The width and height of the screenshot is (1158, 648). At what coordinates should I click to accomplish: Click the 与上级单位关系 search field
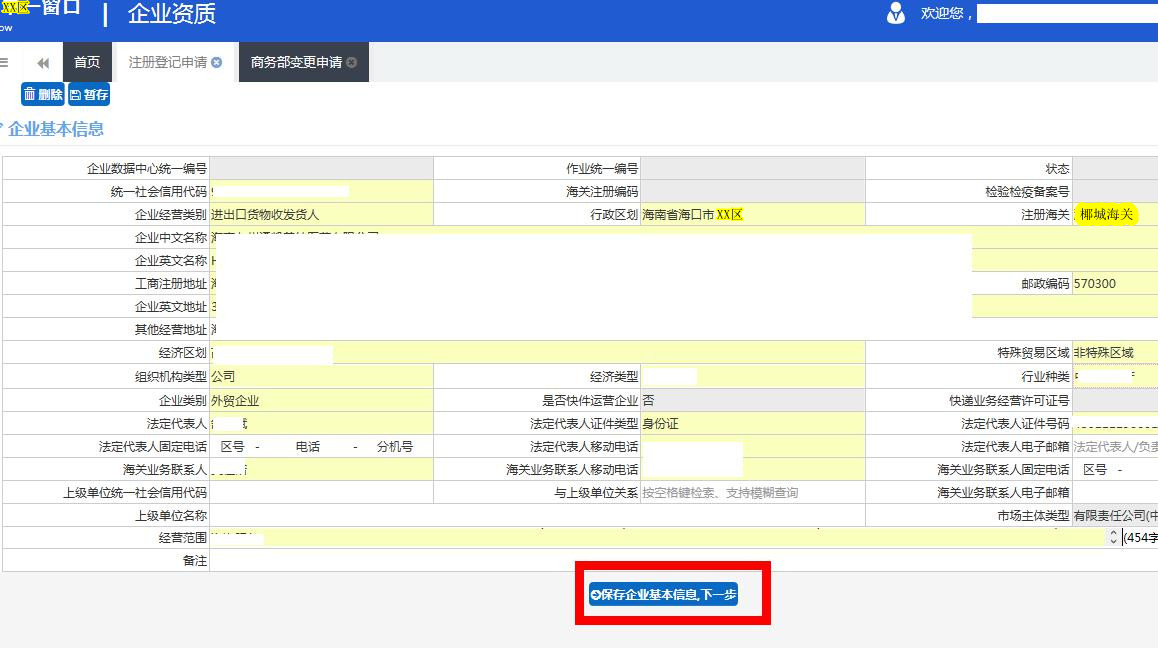pyautogui.click(x=752, y=492)
